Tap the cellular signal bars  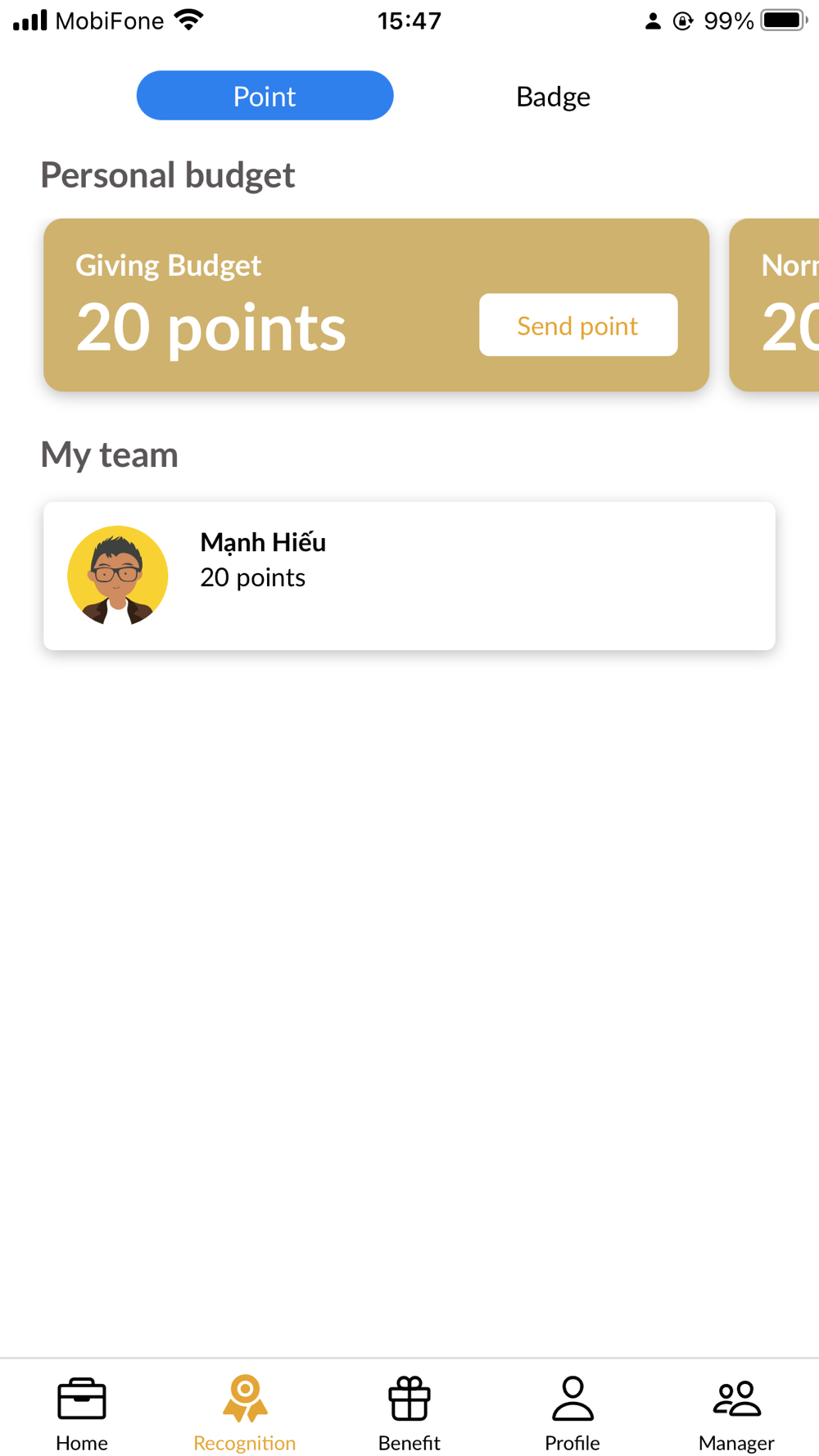point(30,20)
